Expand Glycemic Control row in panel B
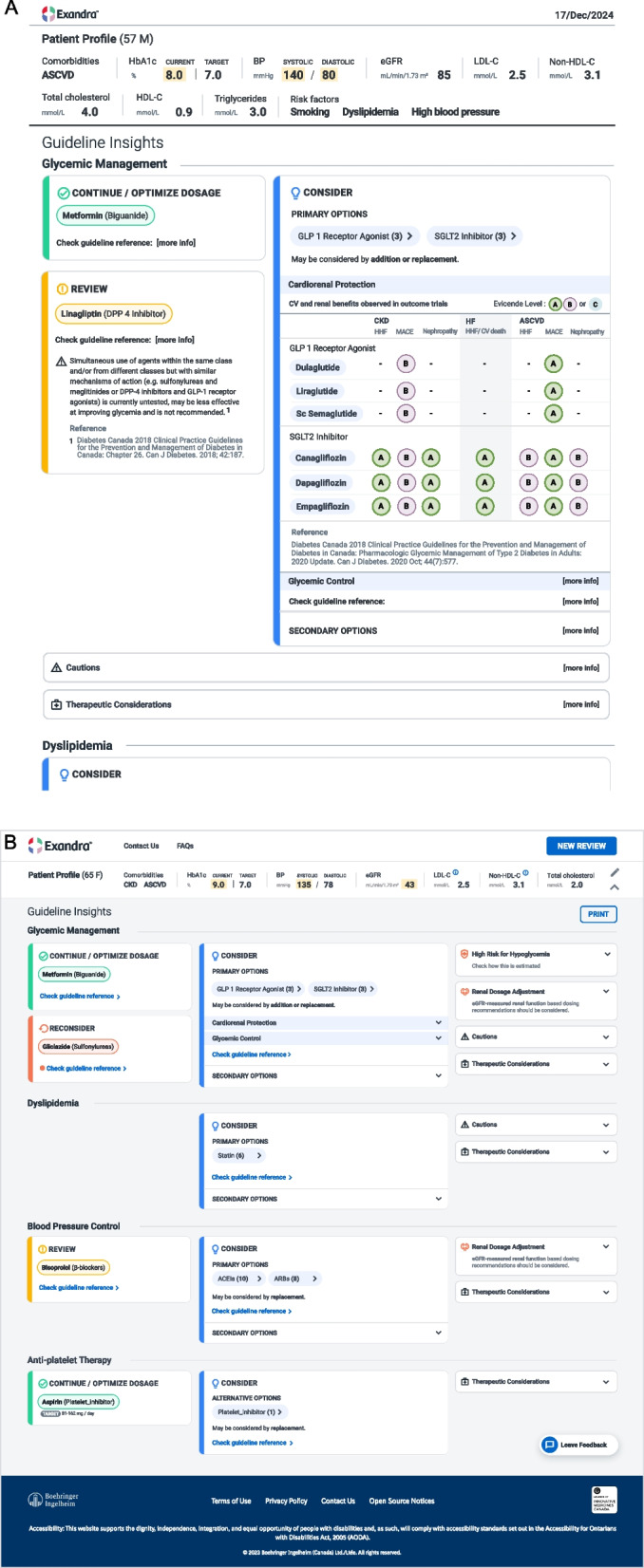 [x=327, y=1038]
